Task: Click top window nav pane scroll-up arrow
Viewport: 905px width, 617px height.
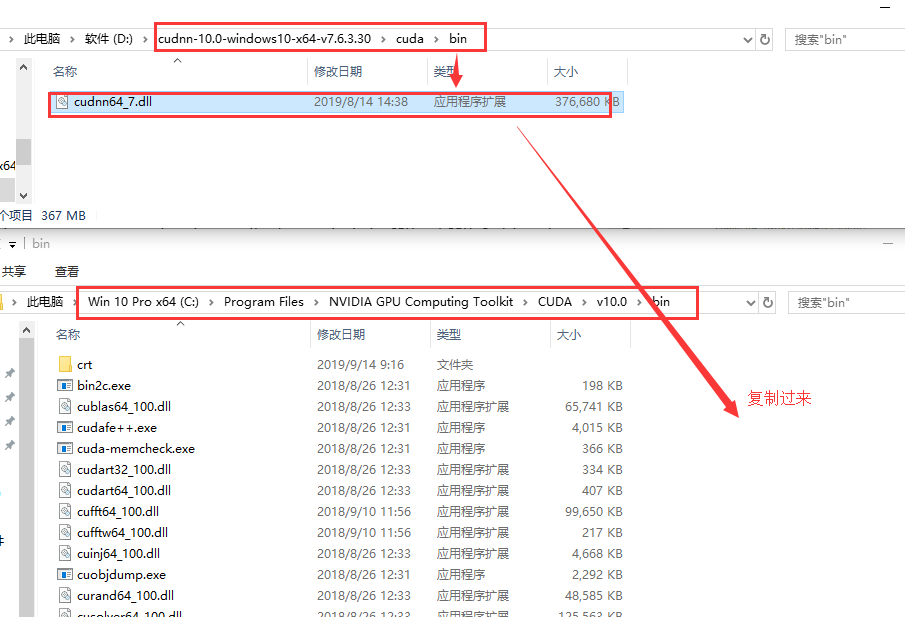Action: [x=23, y=68]
